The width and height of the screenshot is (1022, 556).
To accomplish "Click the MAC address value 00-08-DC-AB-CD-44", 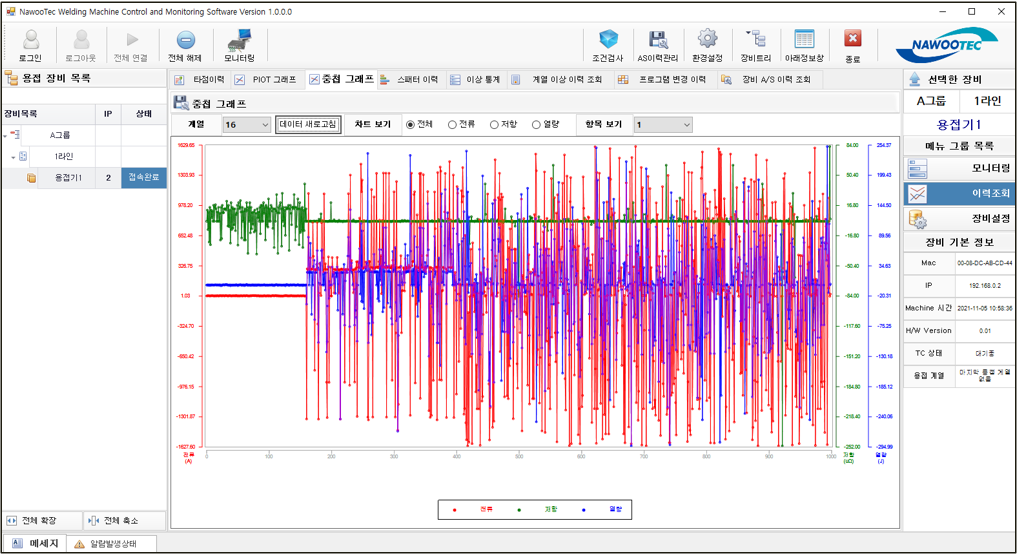I will (984, 263).
